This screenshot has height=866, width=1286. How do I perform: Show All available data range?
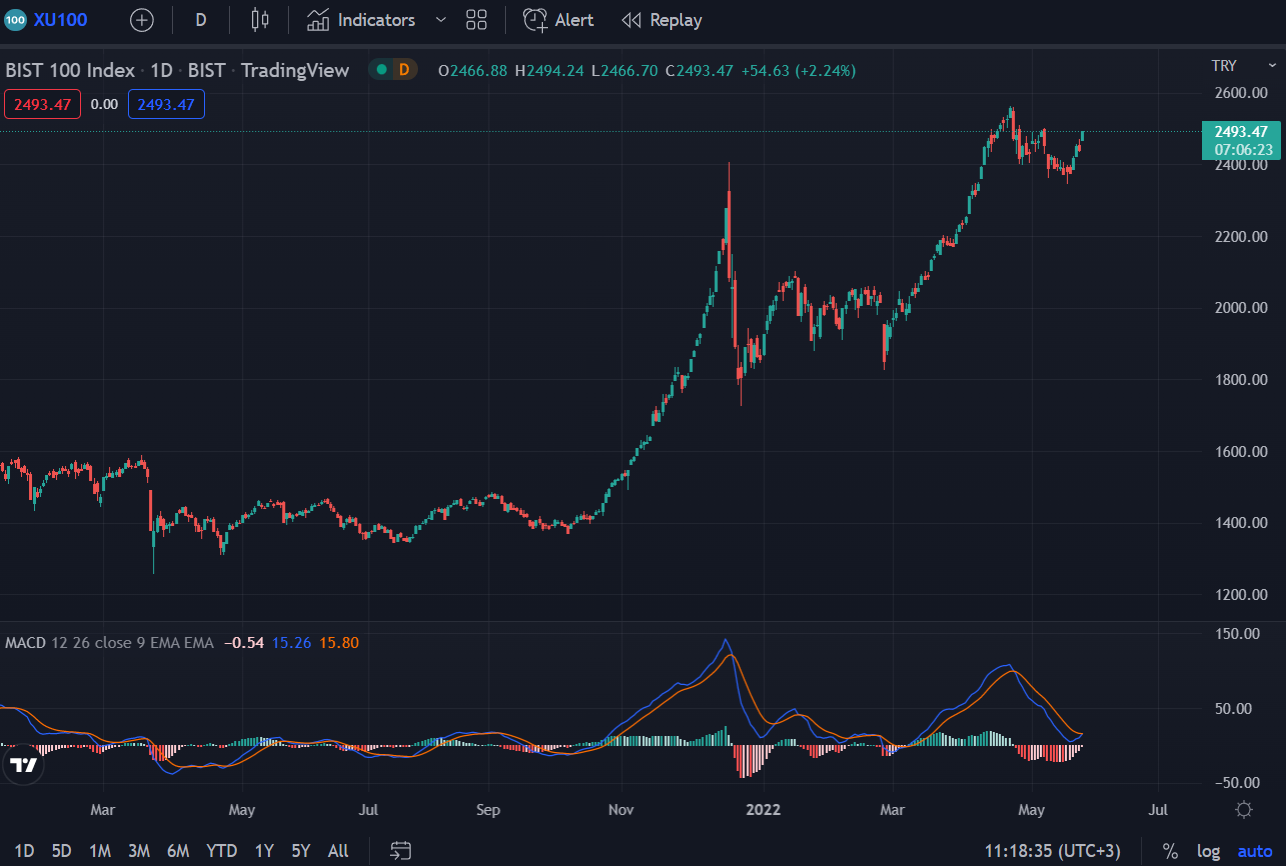[x=338, y=851]
